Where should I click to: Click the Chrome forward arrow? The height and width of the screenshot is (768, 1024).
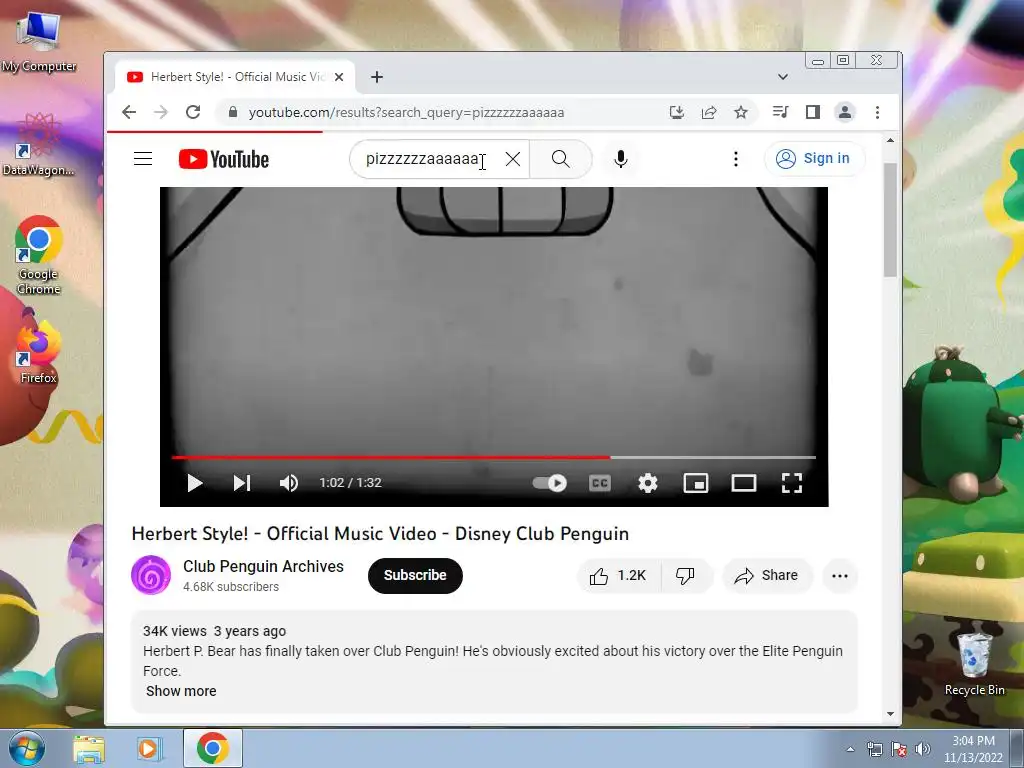[161, 112]
